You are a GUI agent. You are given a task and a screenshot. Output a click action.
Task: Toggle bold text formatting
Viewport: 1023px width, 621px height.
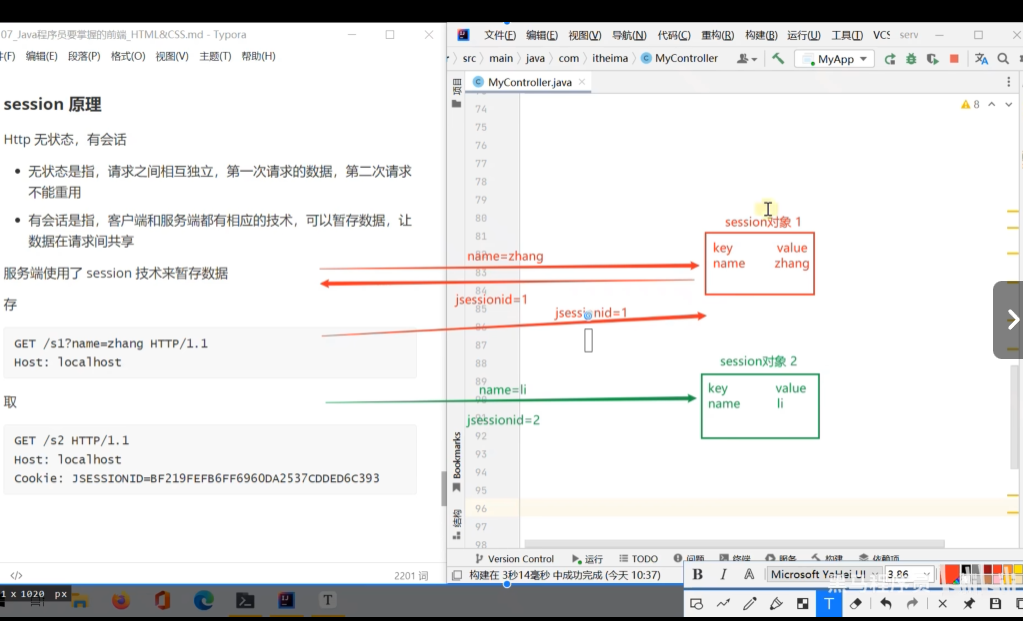click(x=697, y=574)
